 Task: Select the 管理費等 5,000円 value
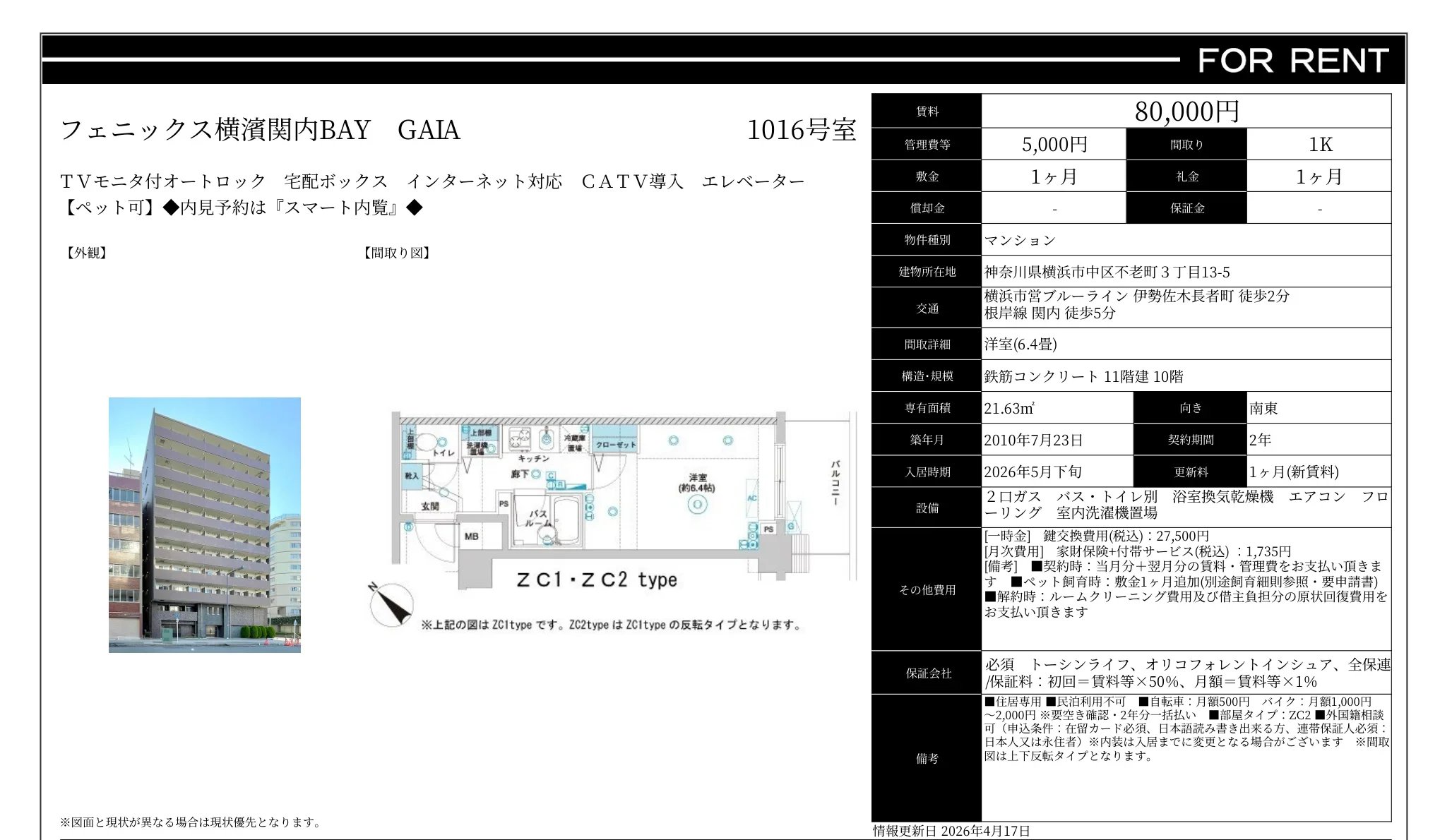click(x=1056, y=144)
